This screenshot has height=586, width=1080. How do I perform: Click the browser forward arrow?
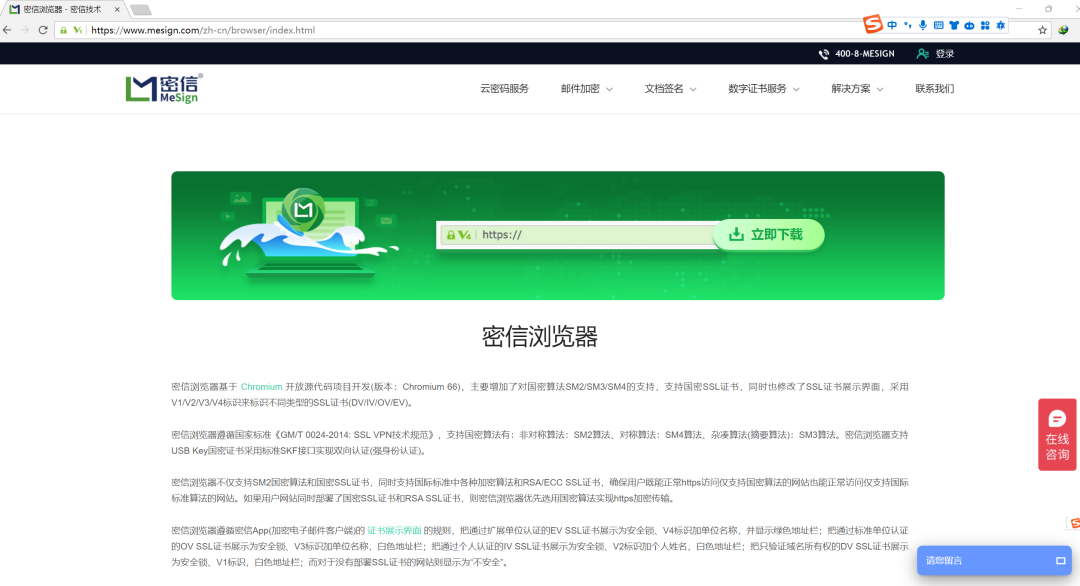pos(25,30)
